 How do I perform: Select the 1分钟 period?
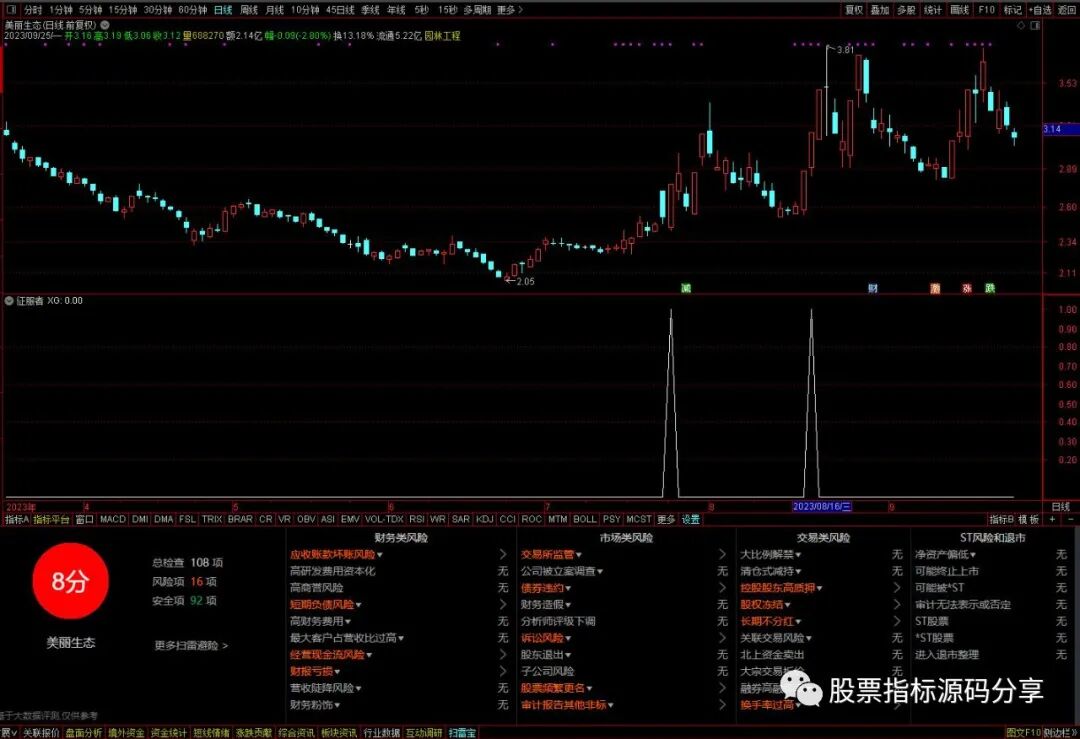[x=60, y=10]
